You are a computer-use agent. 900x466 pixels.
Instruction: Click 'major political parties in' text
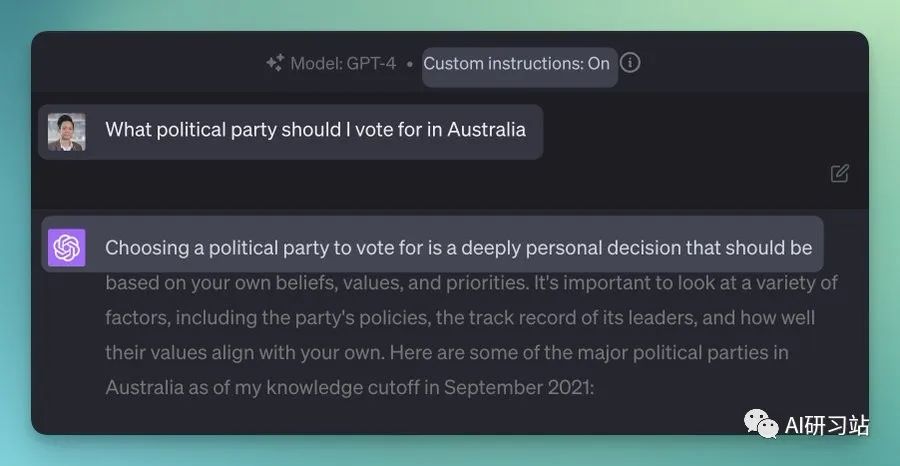pyautogui.click(x=683, y=352)
